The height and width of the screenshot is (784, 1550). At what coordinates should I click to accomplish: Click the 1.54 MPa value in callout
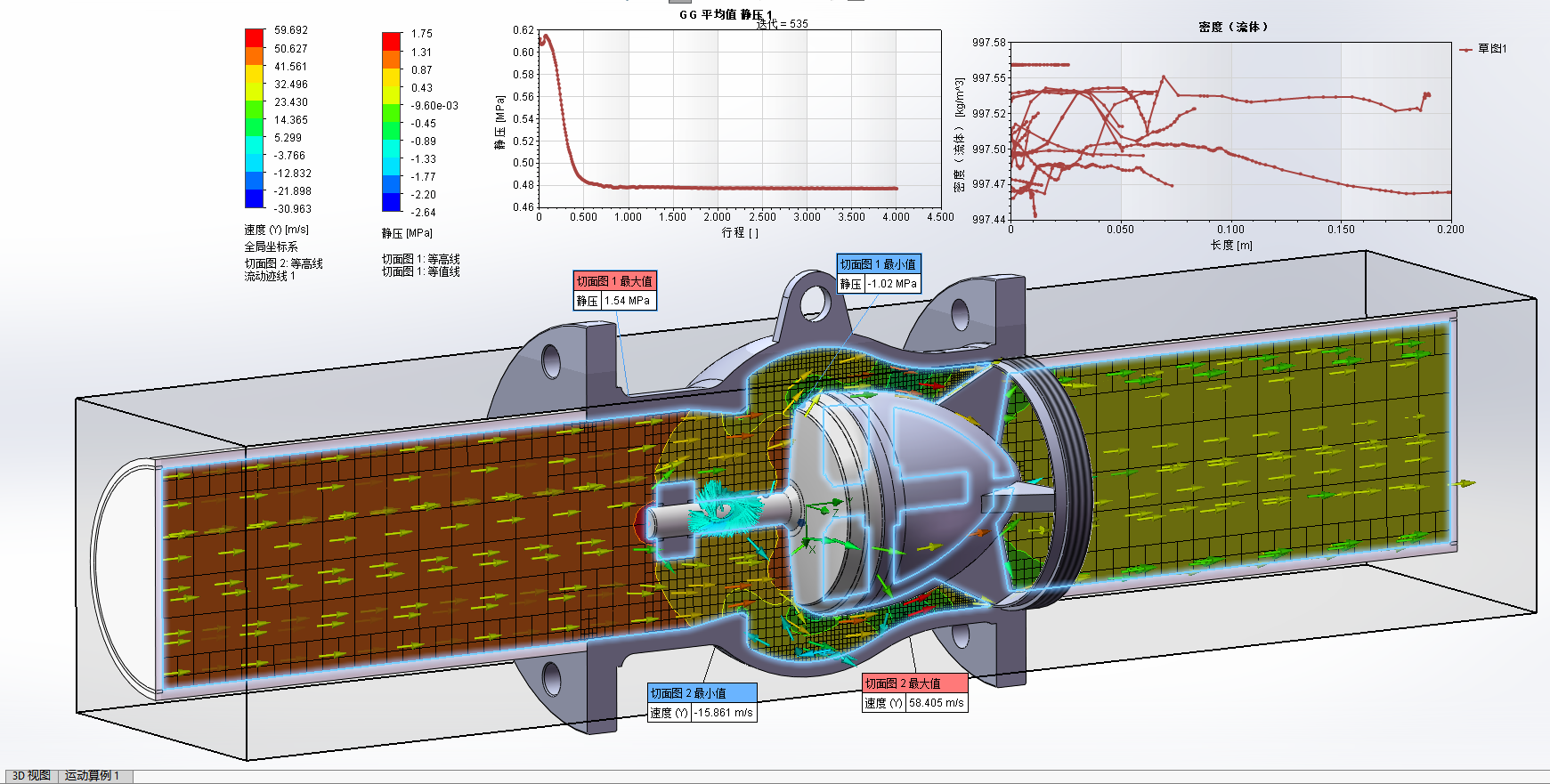pyautogui.click(x=628, y=301)
